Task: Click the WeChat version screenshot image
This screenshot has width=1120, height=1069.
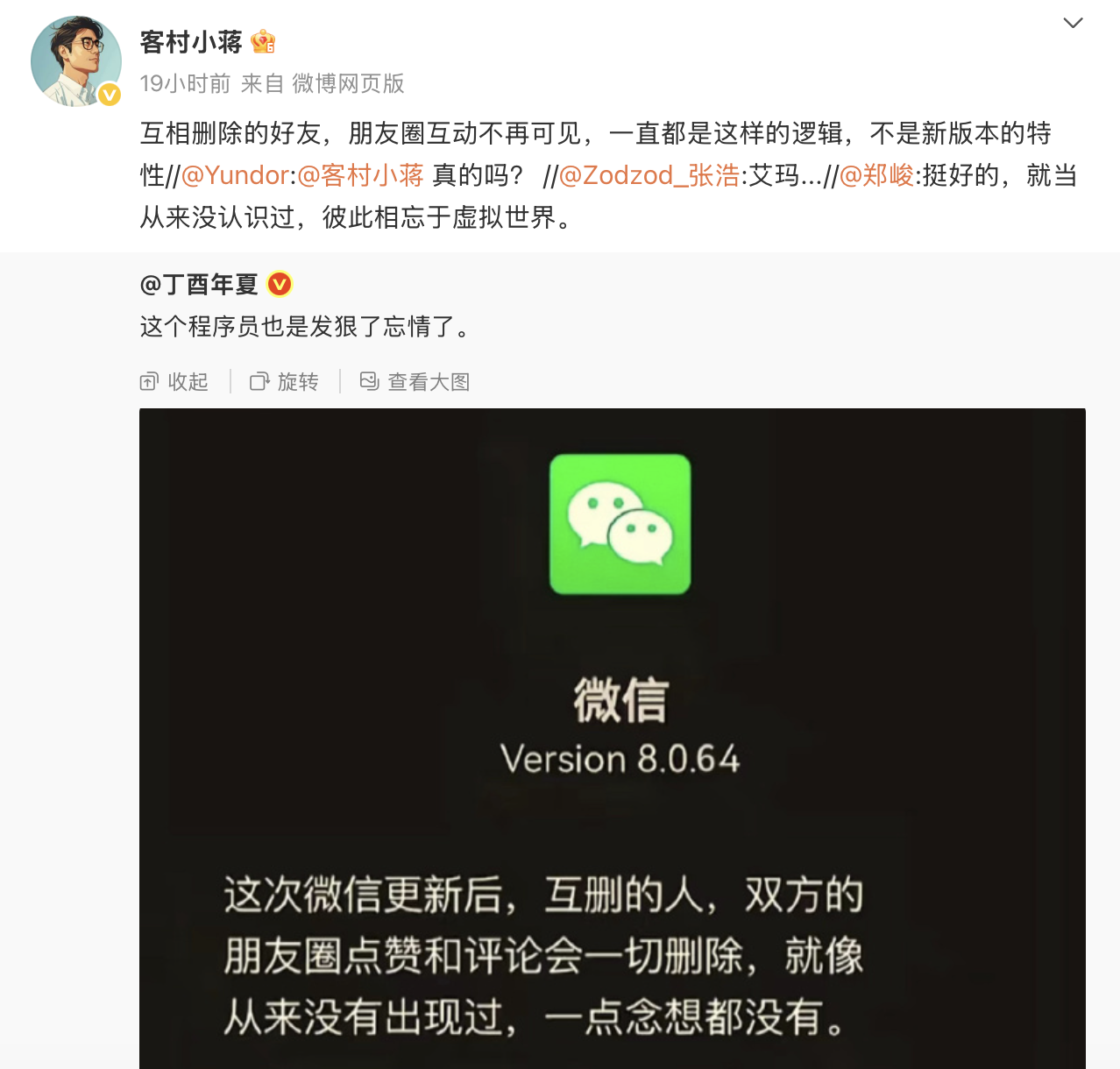Action: 613,739
